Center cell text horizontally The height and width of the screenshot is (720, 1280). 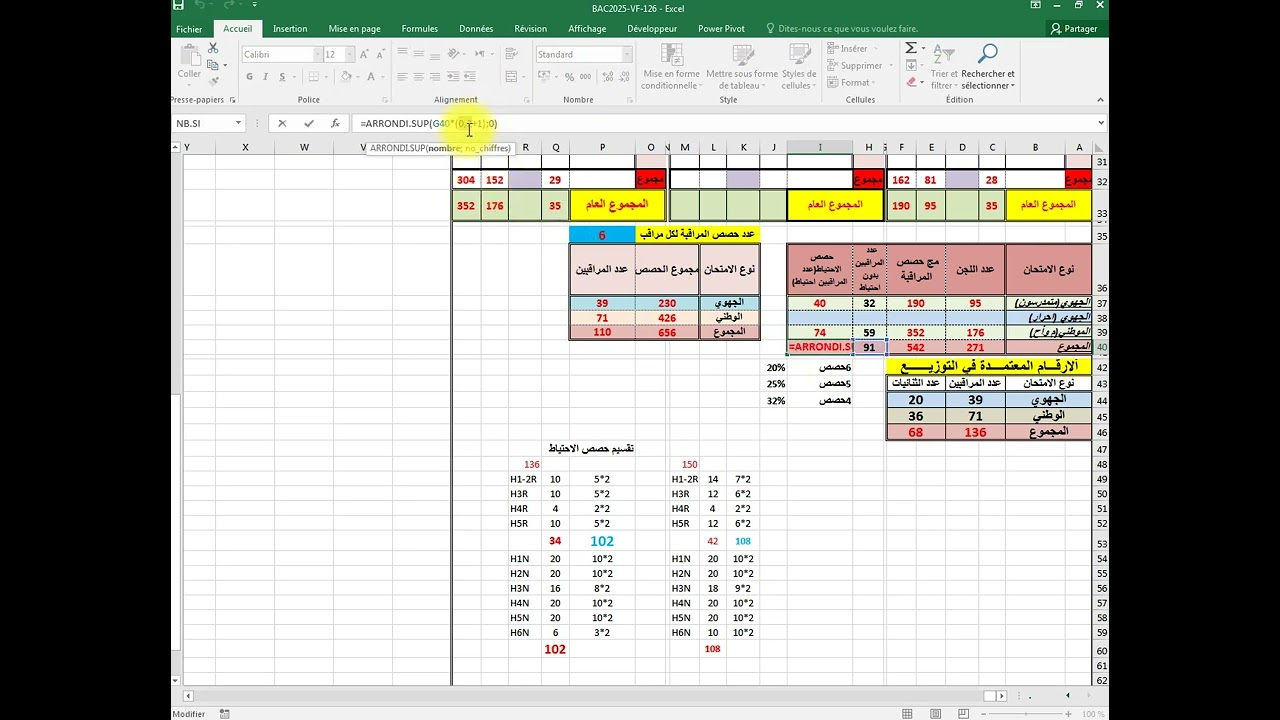418,77
